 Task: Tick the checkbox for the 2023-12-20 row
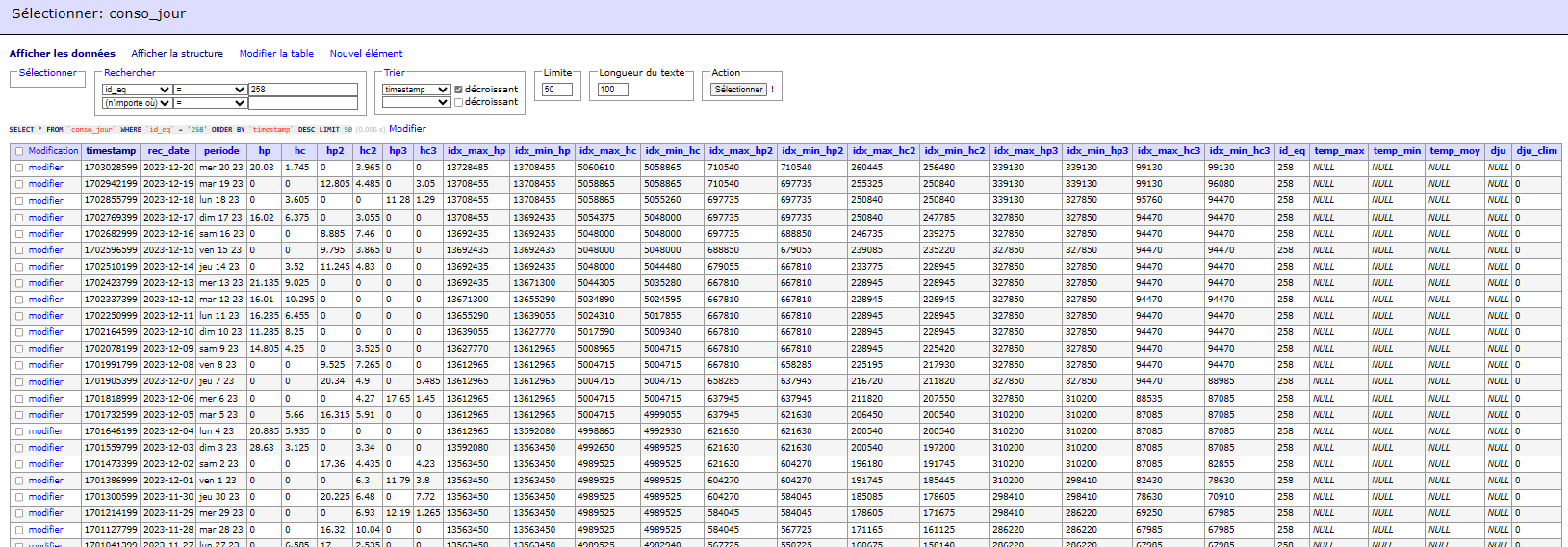point(19,168)
